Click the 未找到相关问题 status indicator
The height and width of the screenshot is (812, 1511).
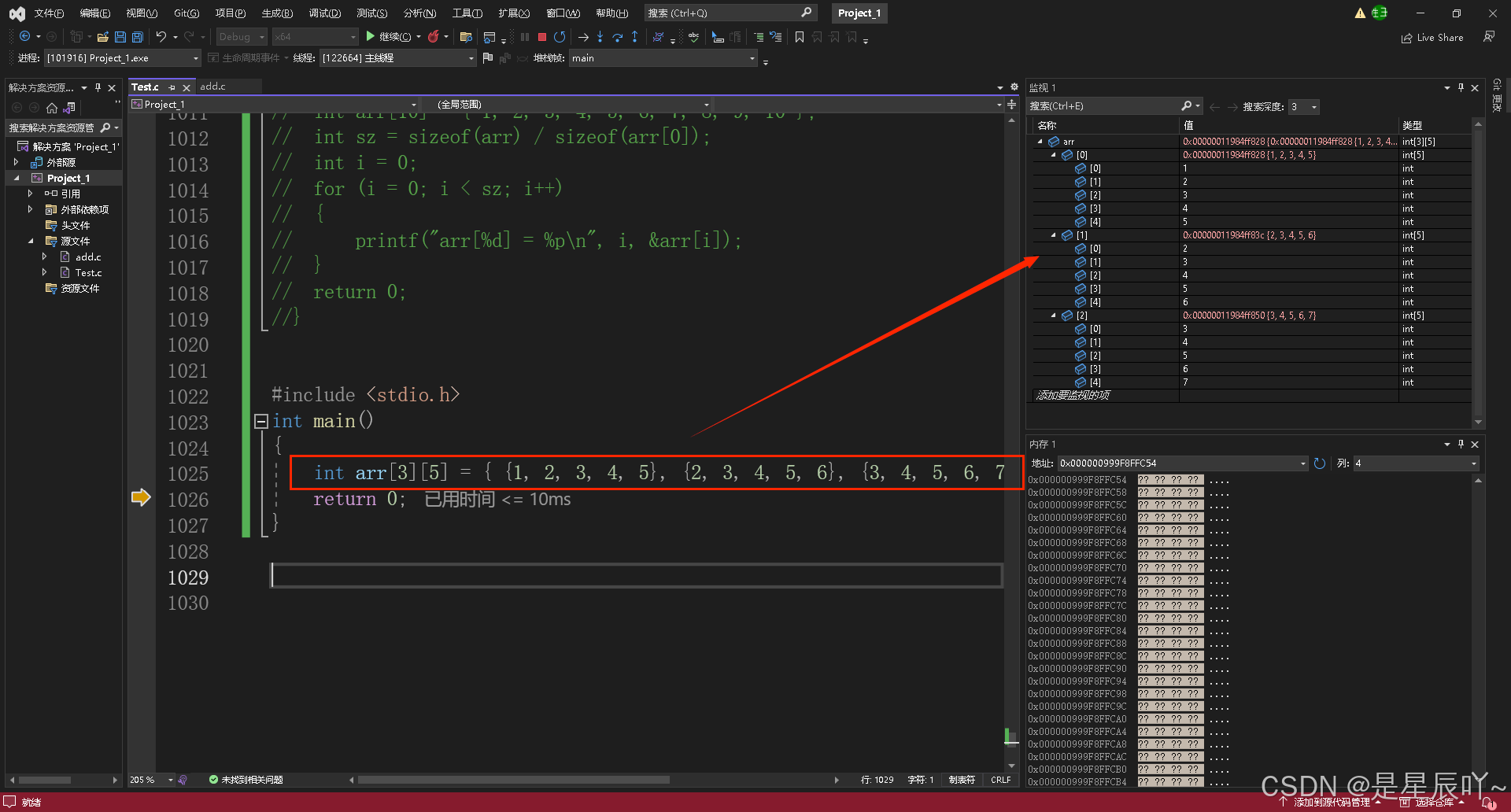click(x=246, y=780)
